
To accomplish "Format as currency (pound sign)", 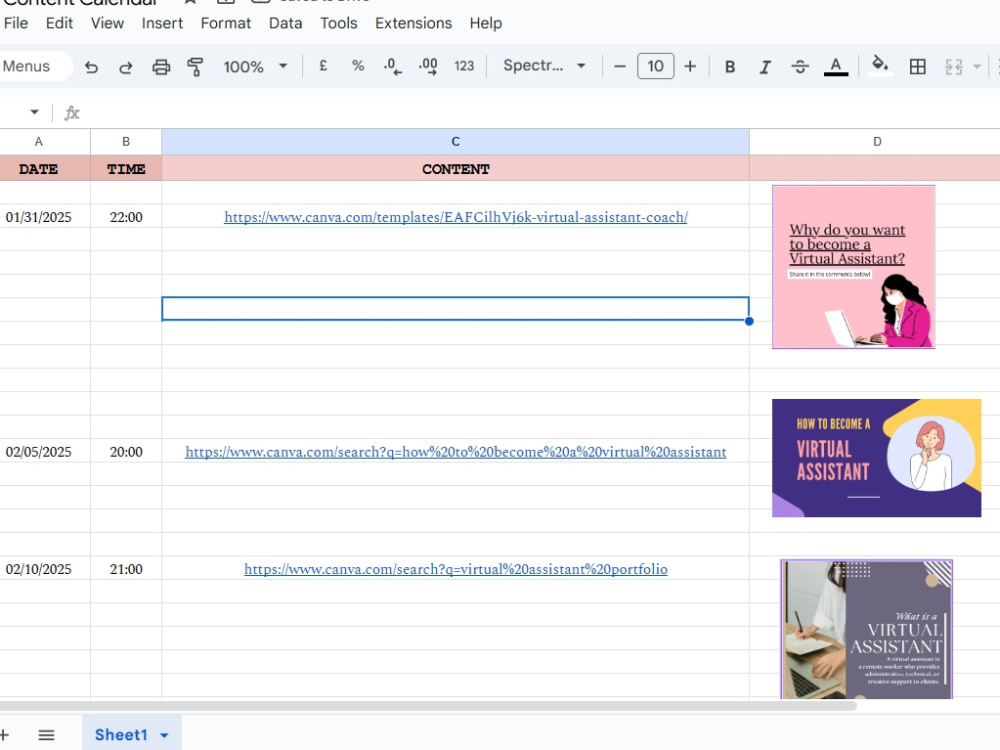I will 323,66.
